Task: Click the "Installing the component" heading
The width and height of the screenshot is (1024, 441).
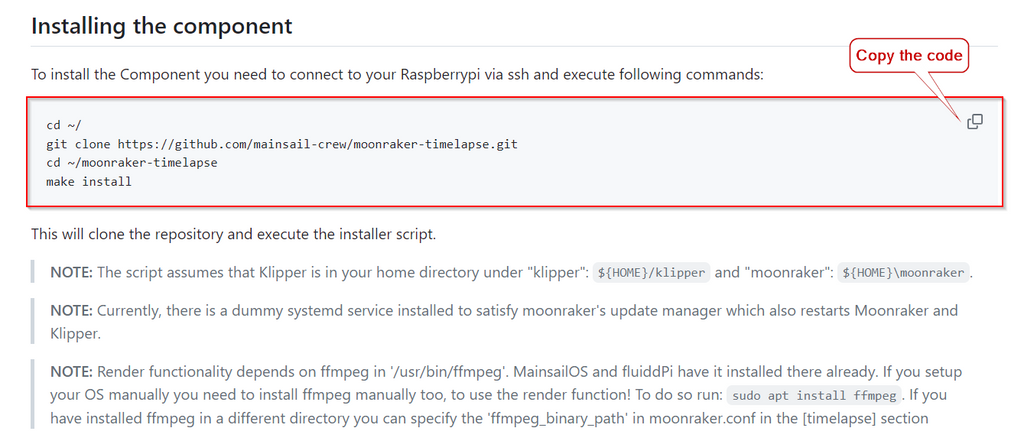Action: tap(161, 25)
